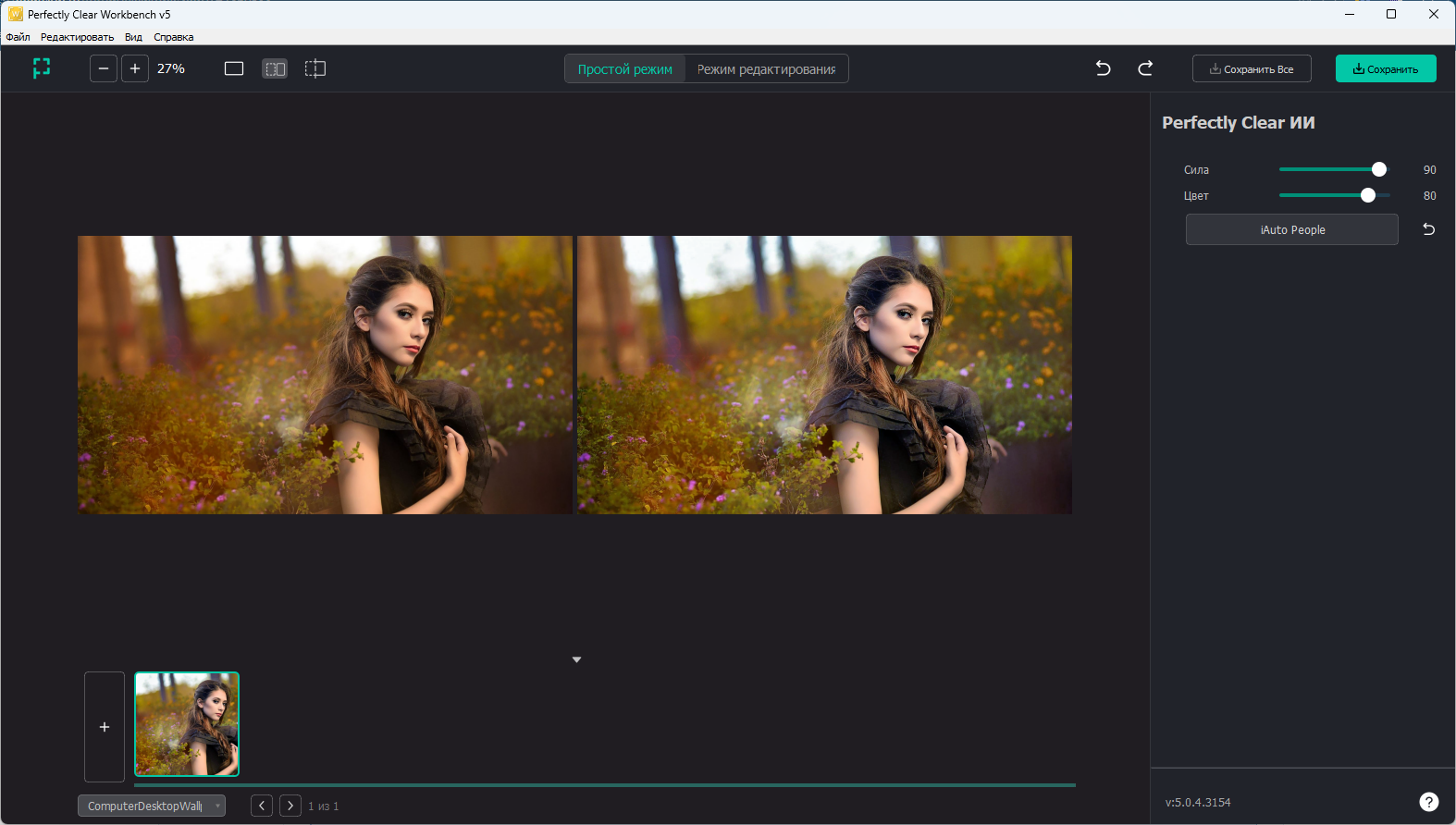Open the iAuto People preset dropdown

pos(1291,229)
